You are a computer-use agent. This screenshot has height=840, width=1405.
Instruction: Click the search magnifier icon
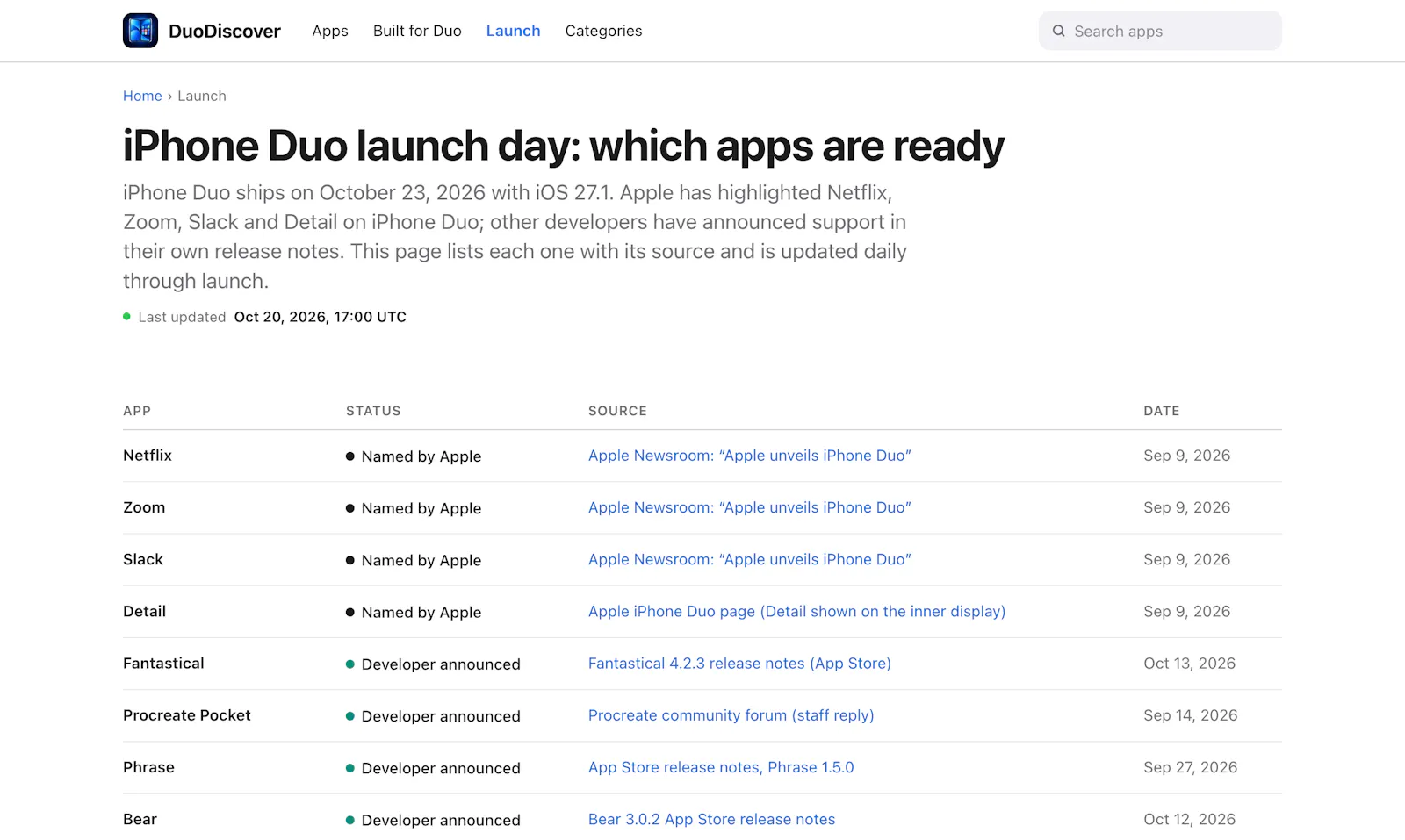(1058, 31)
